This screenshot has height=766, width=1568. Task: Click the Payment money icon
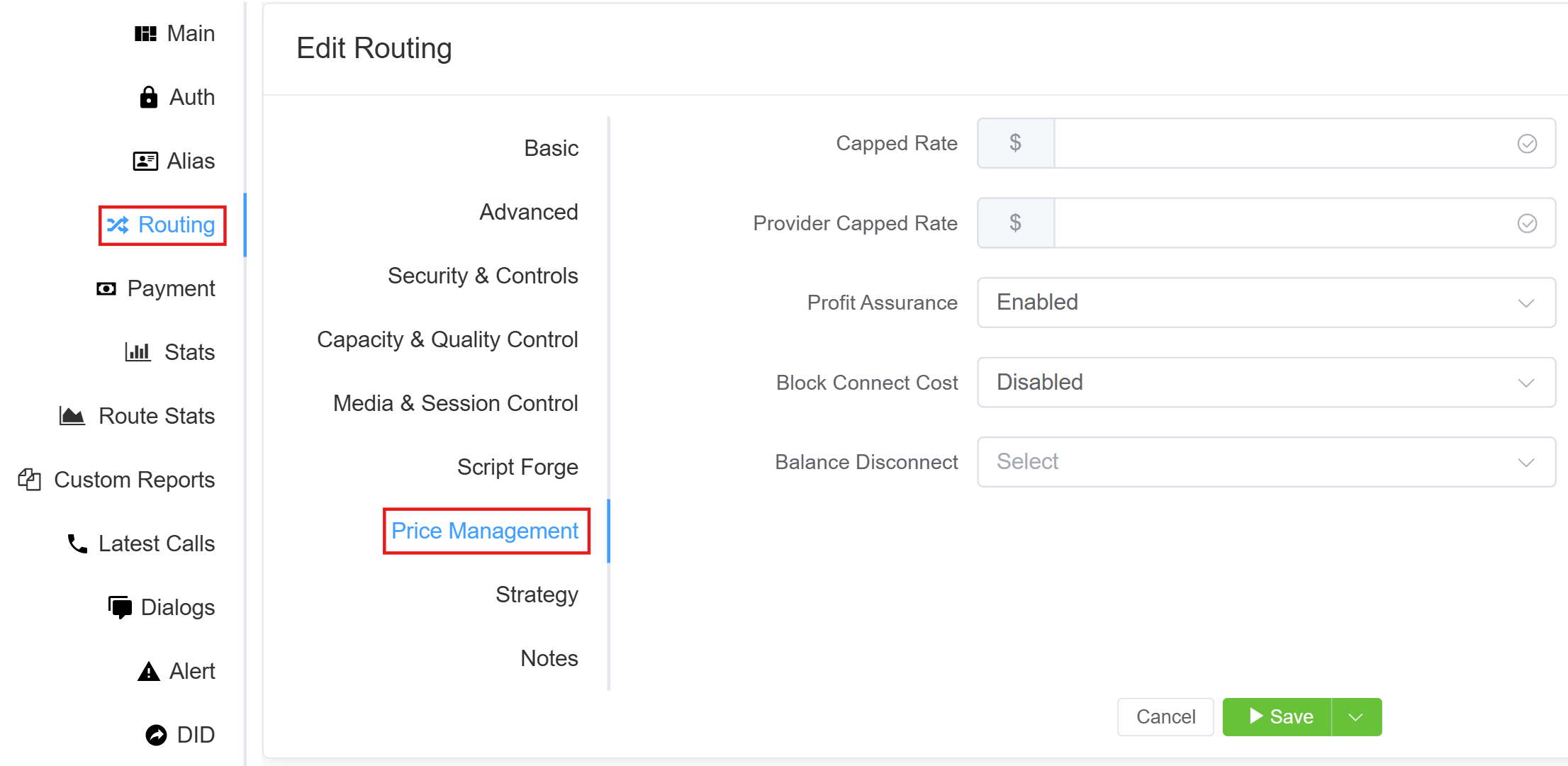pyautogui.click(x=106, y=288)
